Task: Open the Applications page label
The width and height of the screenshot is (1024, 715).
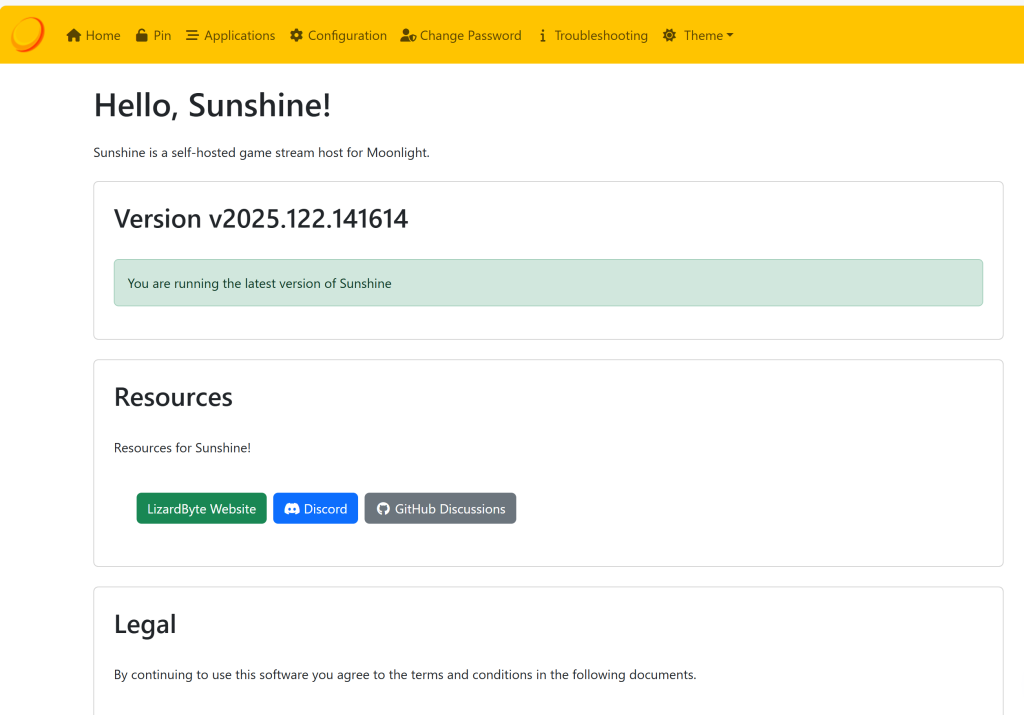Action: click(239, 36)
